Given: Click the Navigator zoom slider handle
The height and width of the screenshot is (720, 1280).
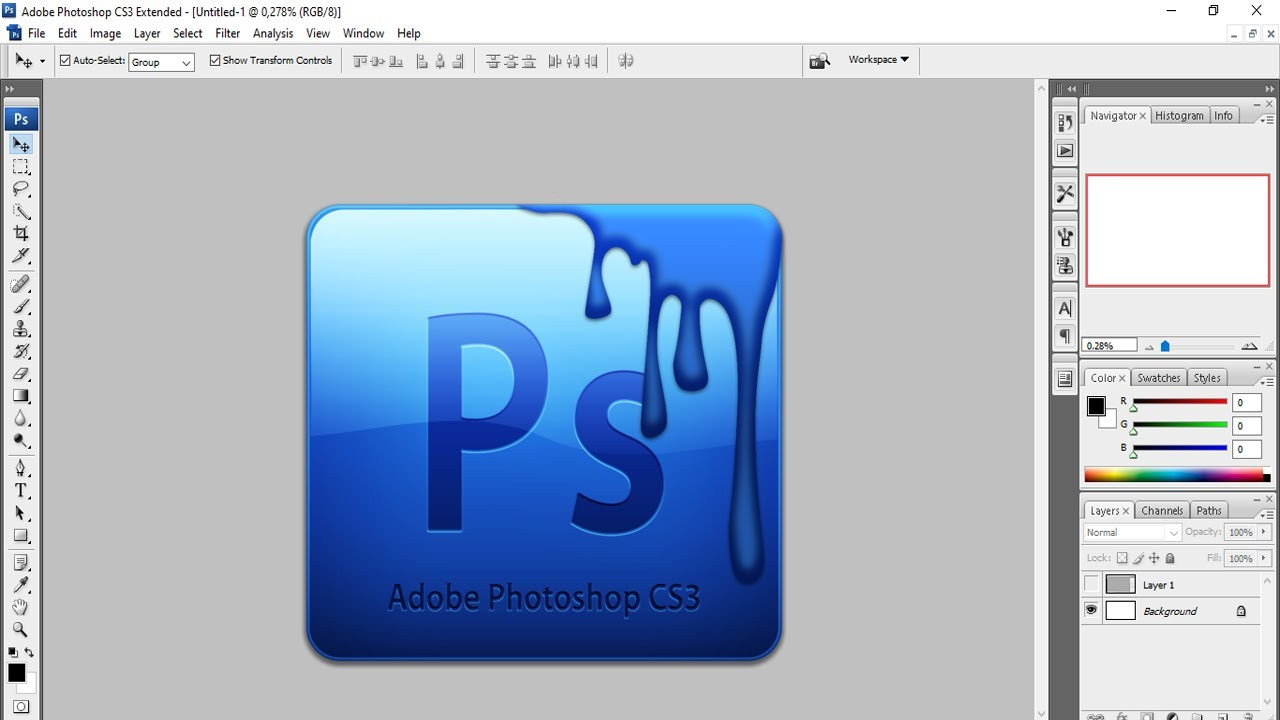Looking at the screenshot, I should [1165, 346].
